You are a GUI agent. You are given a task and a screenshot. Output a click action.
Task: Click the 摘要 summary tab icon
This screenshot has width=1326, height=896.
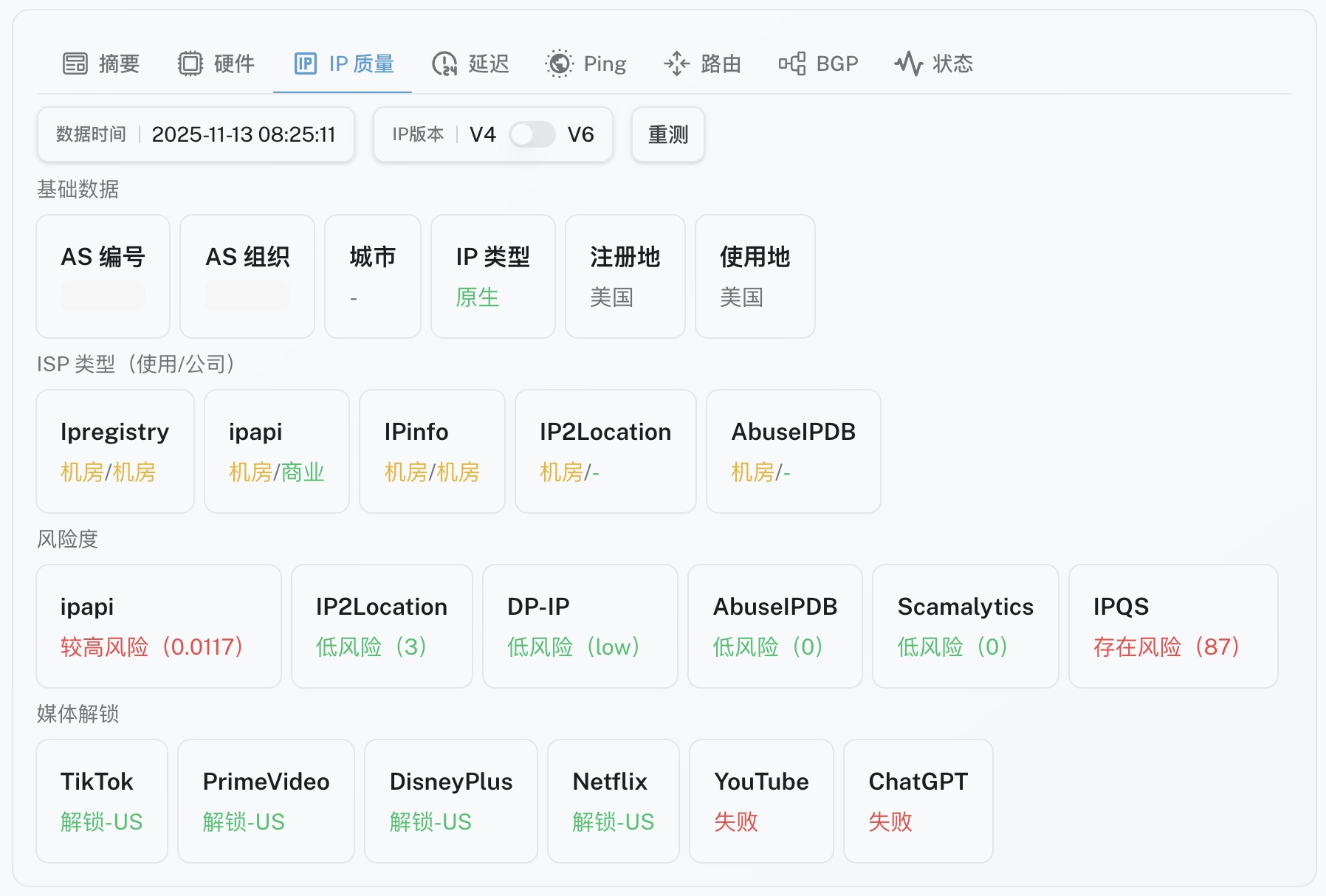[75, 64]
